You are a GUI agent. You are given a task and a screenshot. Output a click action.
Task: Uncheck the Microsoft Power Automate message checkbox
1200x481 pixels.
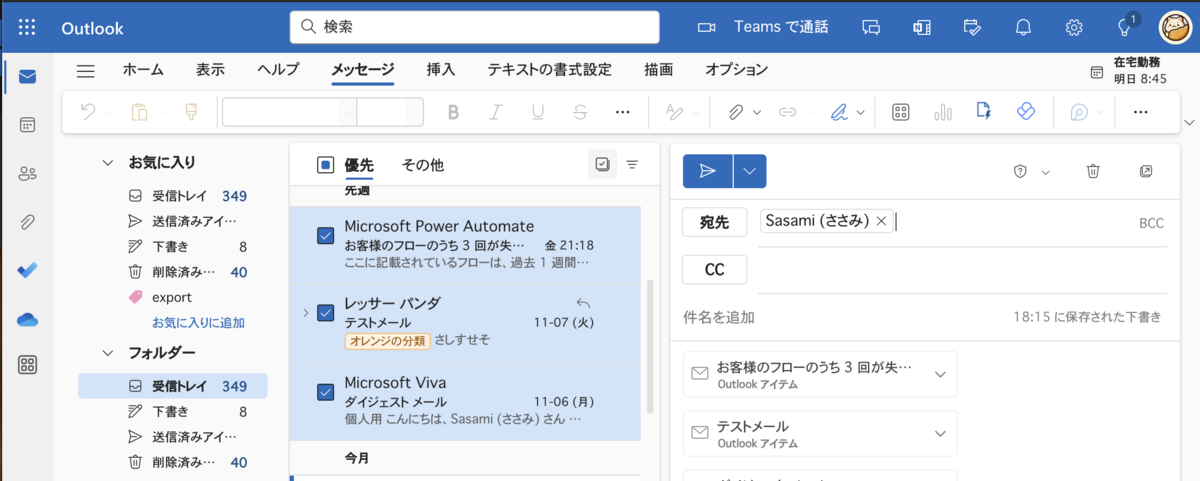(x=325, y=236)
